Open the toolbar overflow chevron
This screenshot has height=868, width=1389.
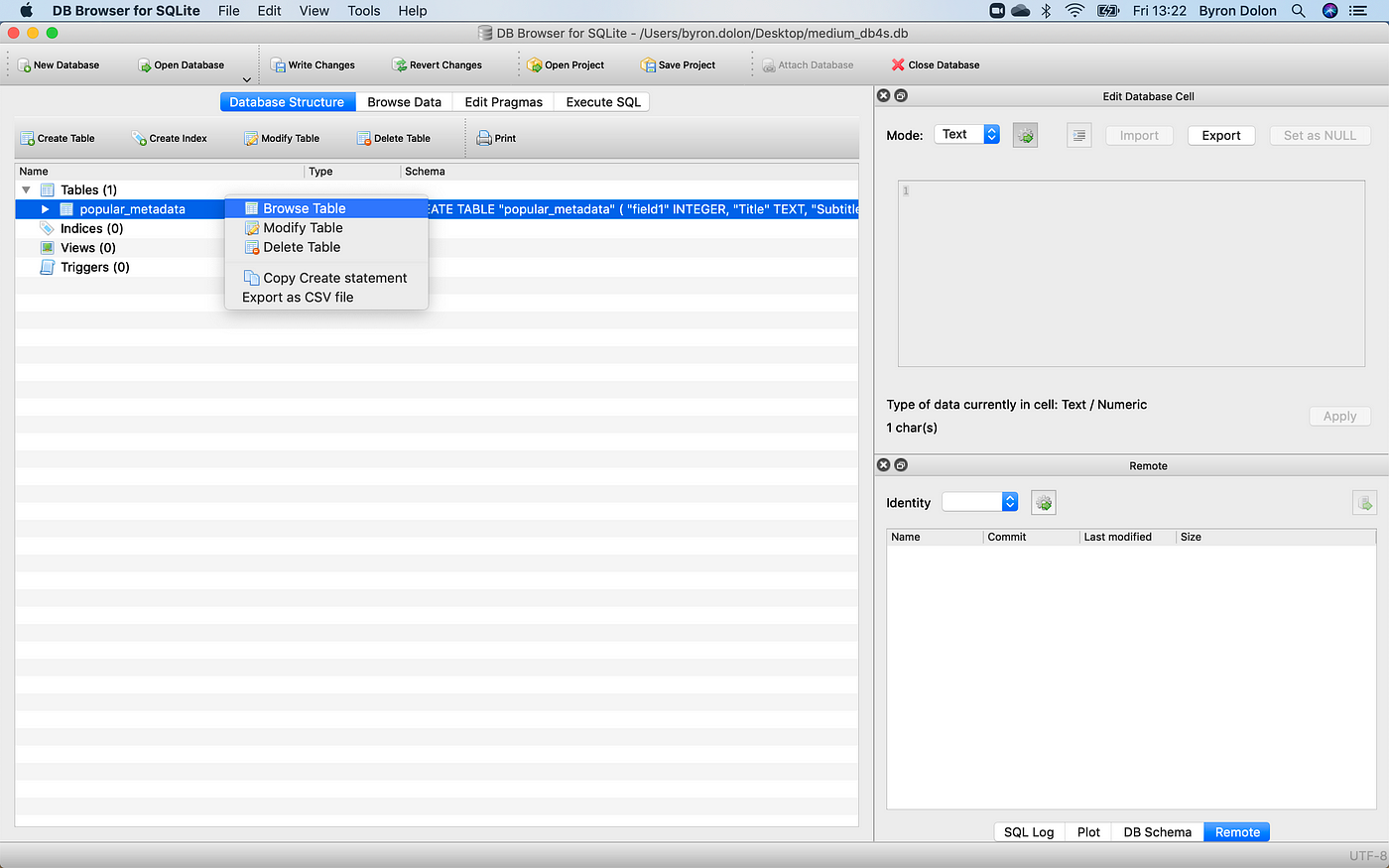click(x=247, y=79)
